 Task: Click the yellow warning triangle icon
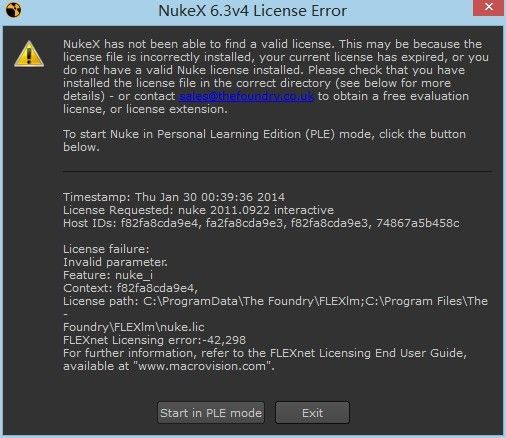(x=29, y=54)
